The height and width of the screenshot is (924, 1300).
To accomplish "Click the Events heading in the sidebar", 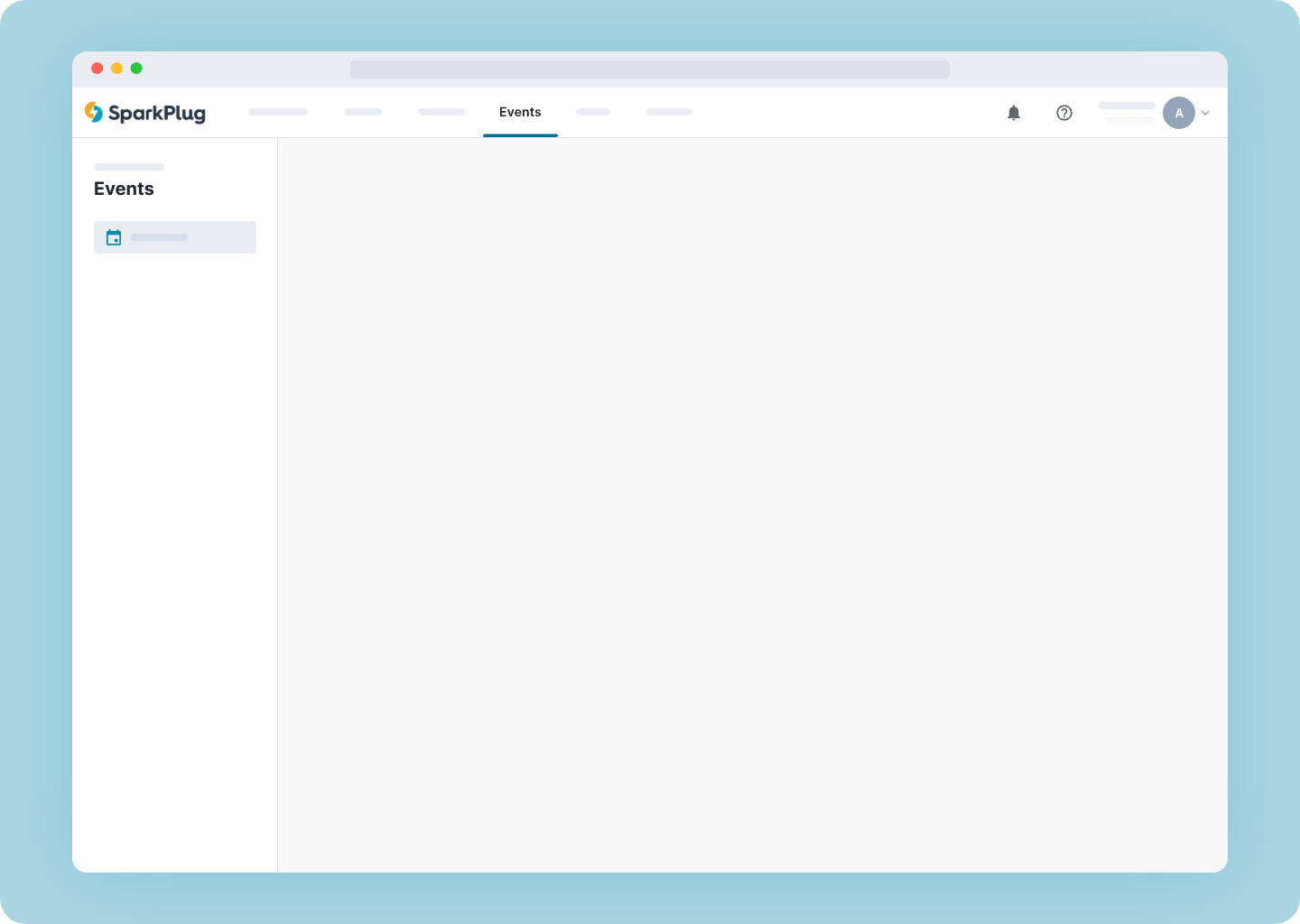I will [x=124, y=189].
